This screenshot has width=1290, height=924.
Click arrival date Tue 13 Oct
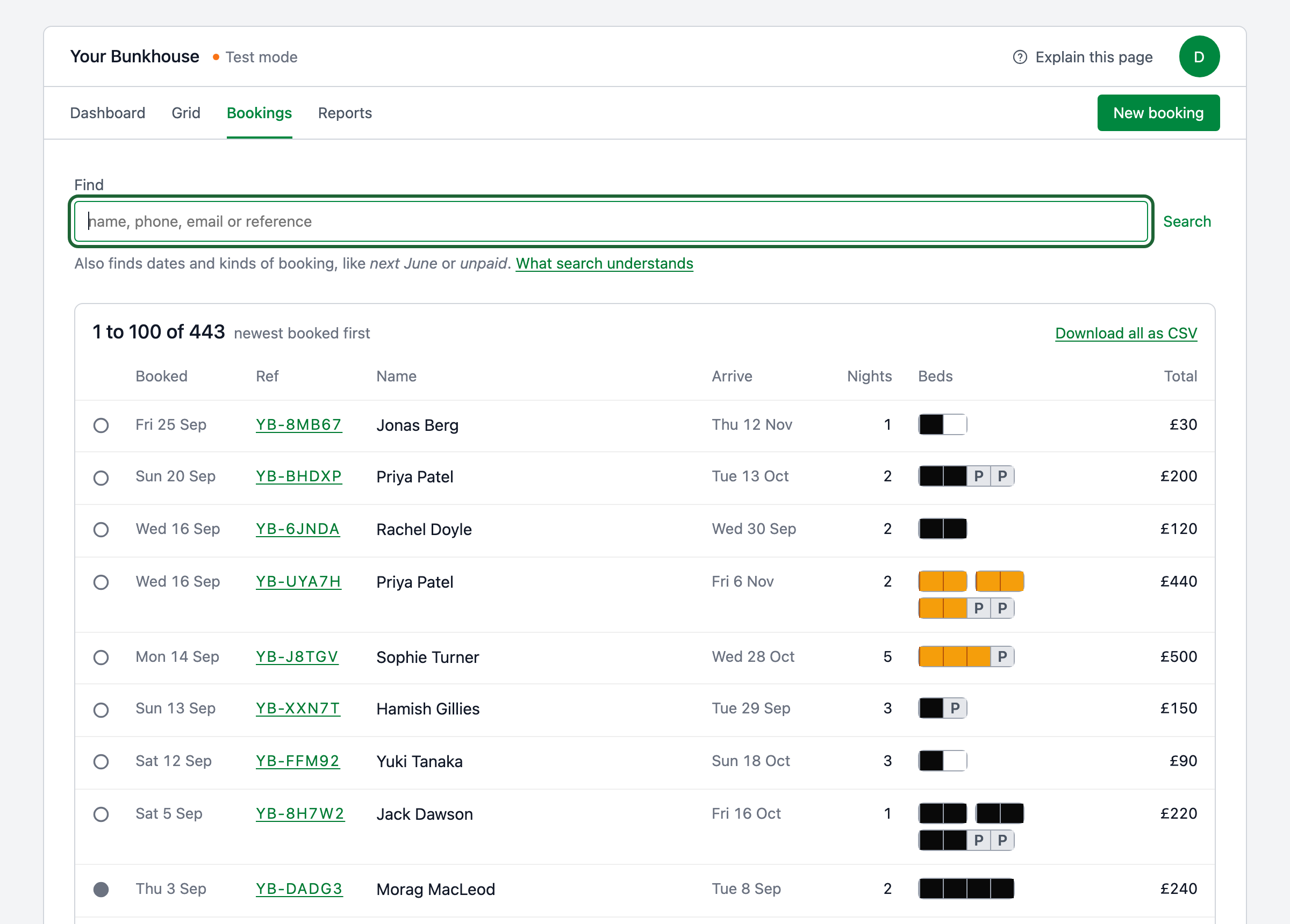pyautogui.click(x=750, y=477)
